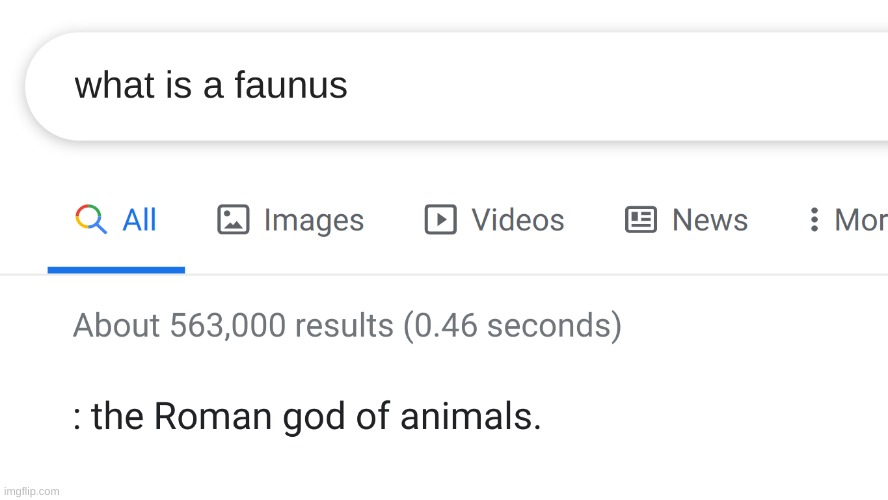This screenshot has height=500, width=888.
Task: Click the newspaper icon beside News
Action: tap(641, 220)
